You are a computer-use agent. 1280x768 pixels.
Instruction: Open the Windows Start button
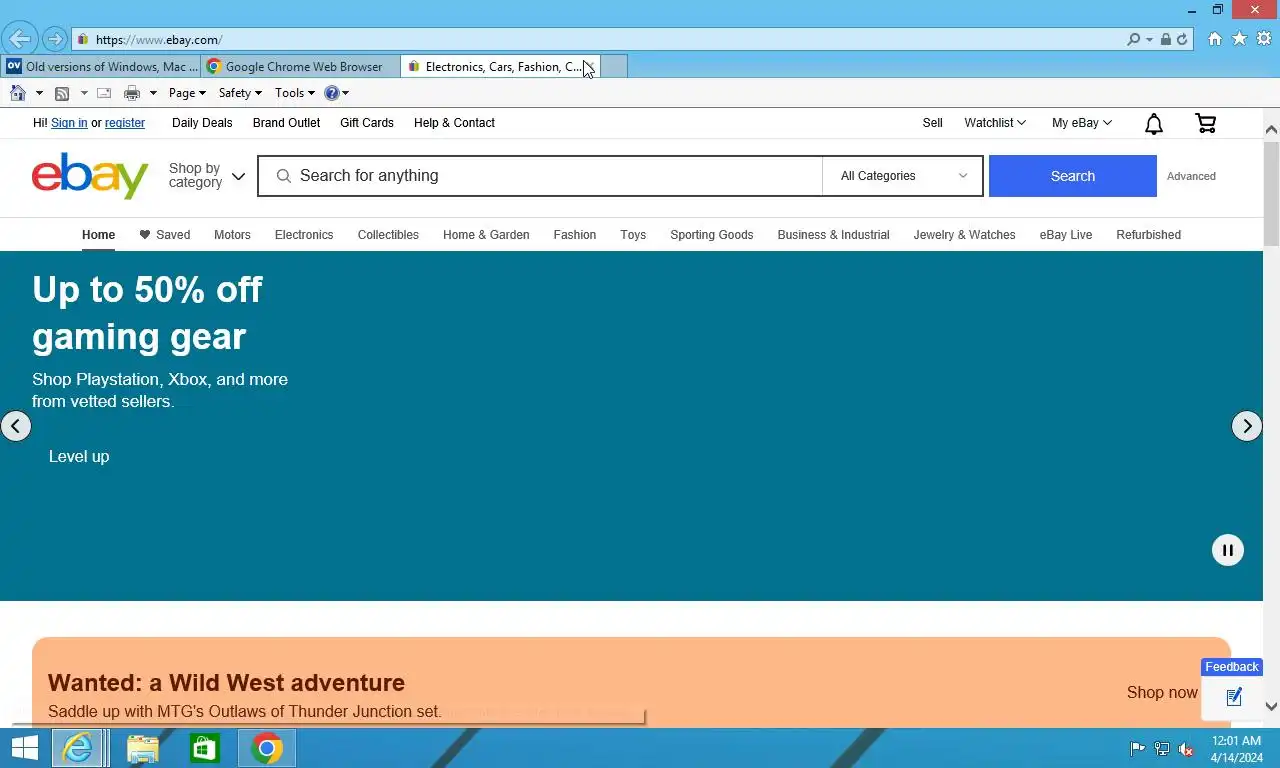24,748
